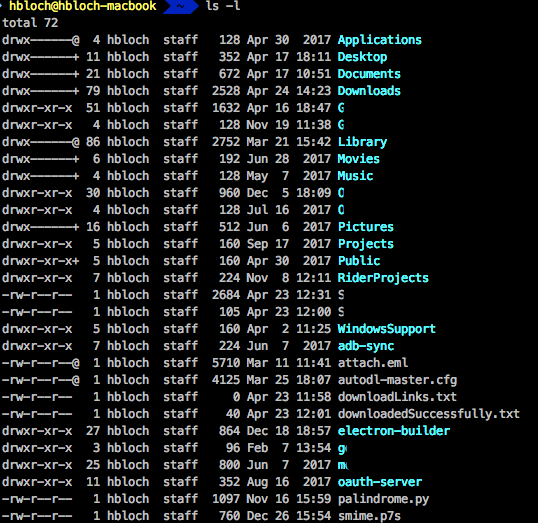Click the Projects folder entry
The width and height of the screenshot is (538, 523).
pyautogui.click(x=366, y=244)
